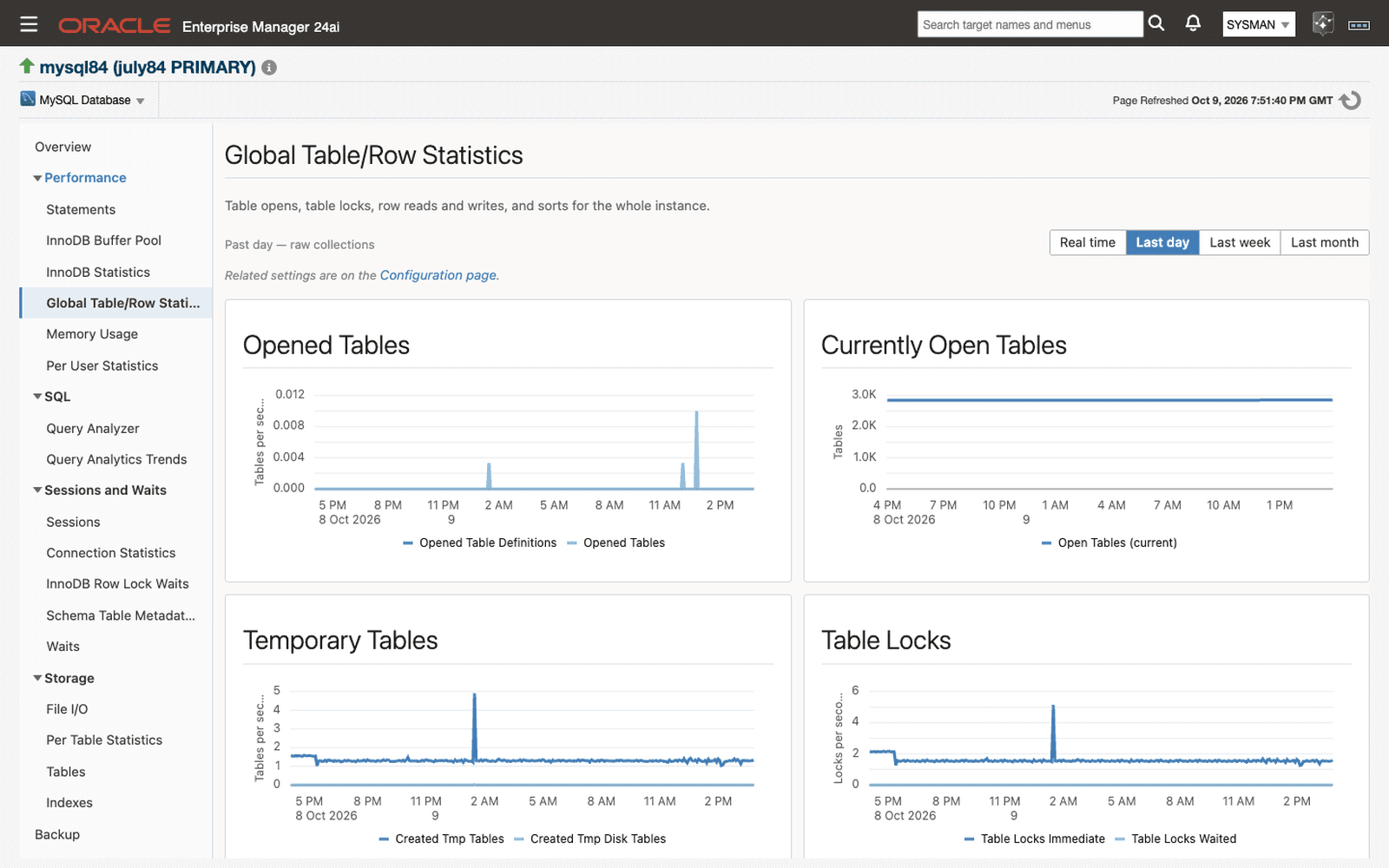Select the Last month range
1389x868 pixels.
pyautogui.click(x=1325, y=242)
